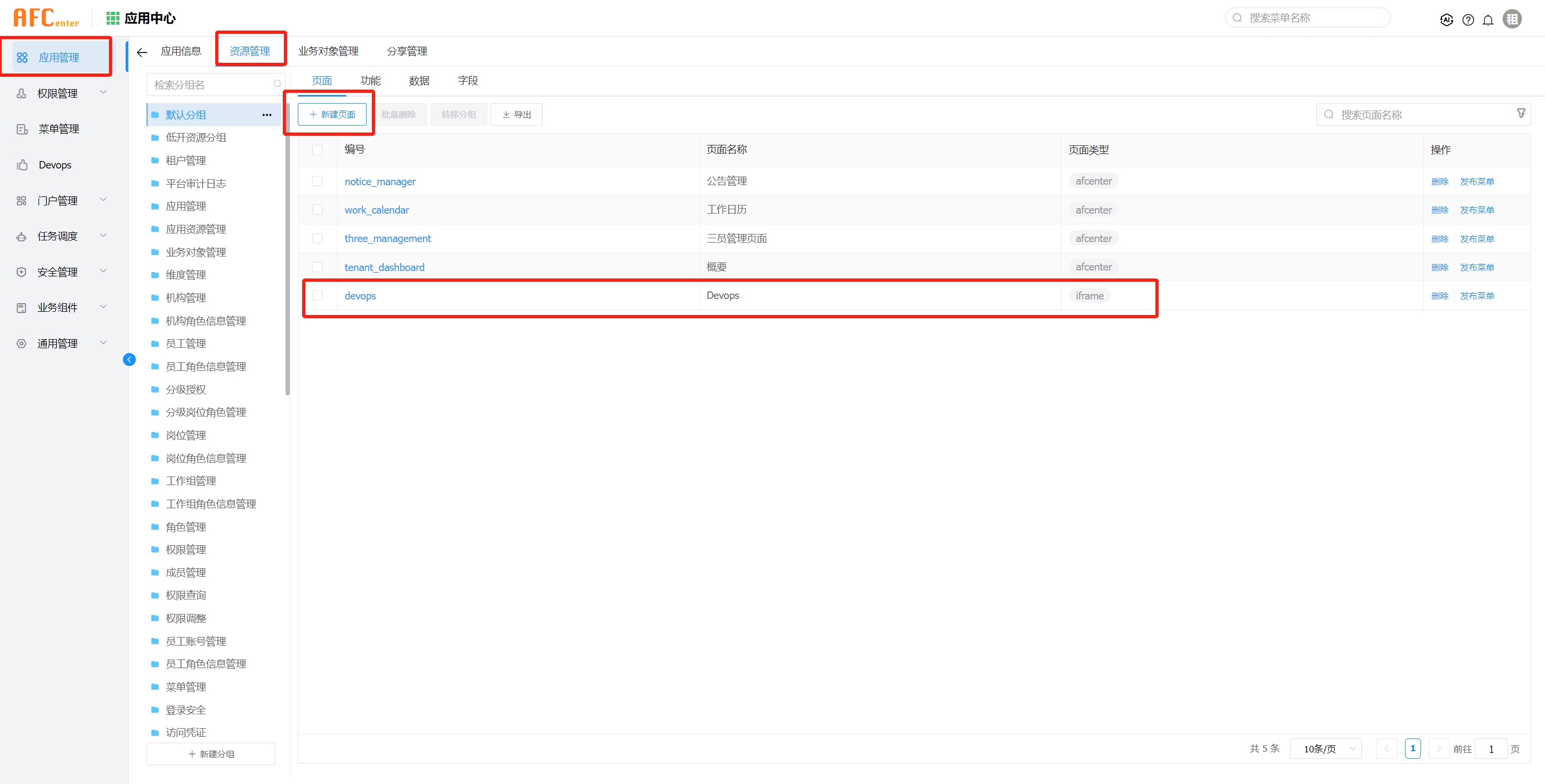The width and height of the screenshot is (1545, 784).
Task: Switch to the 业务对象管理 tab
Action: pos(328,51)
